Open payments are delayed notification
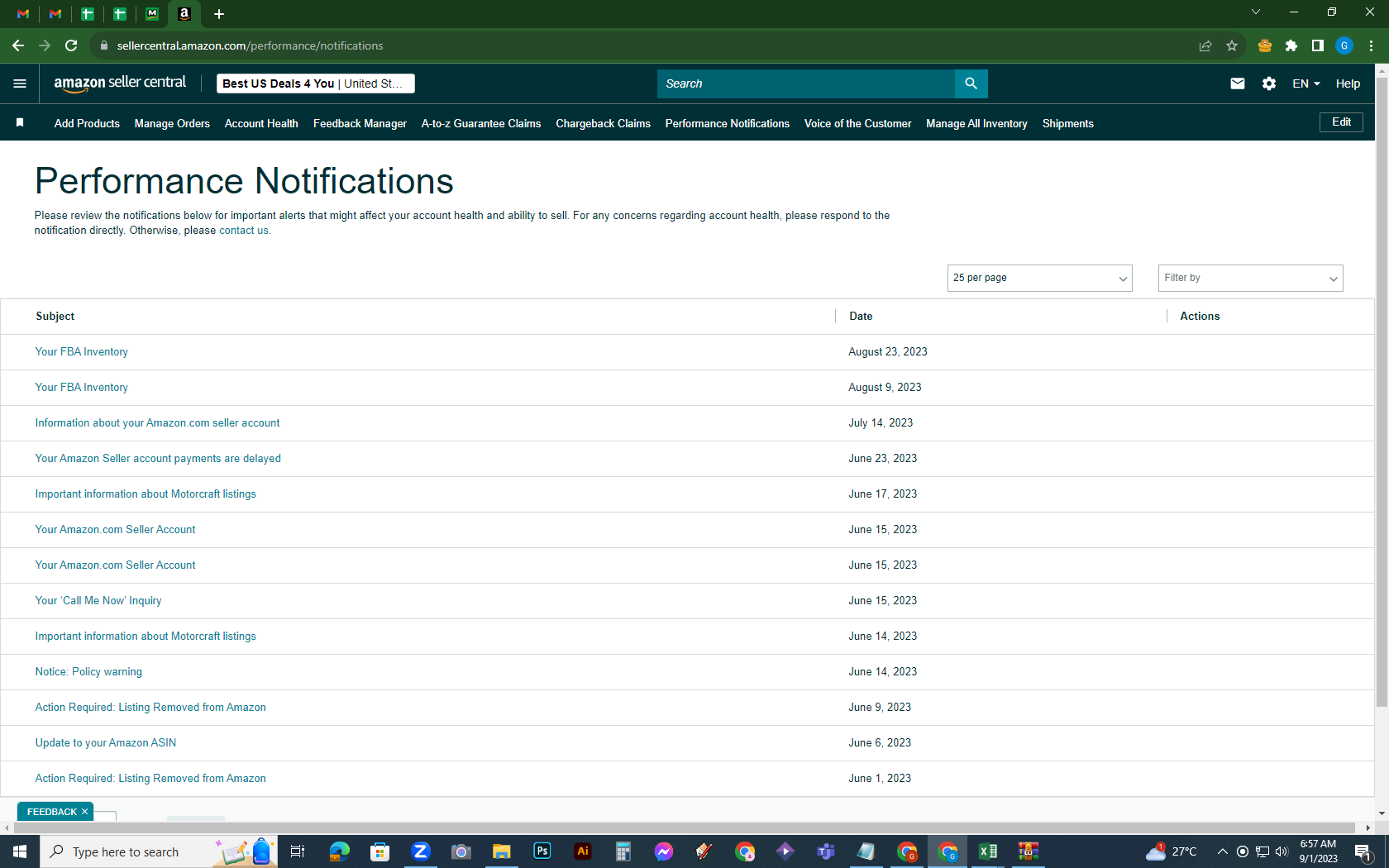 click(158, 459)
